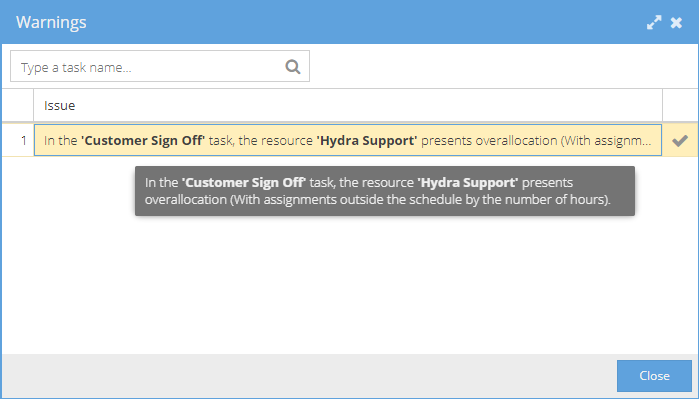699x399 pixels.
Task: Dismiss the Warnings dialog using the X icon
Action: 676,22
